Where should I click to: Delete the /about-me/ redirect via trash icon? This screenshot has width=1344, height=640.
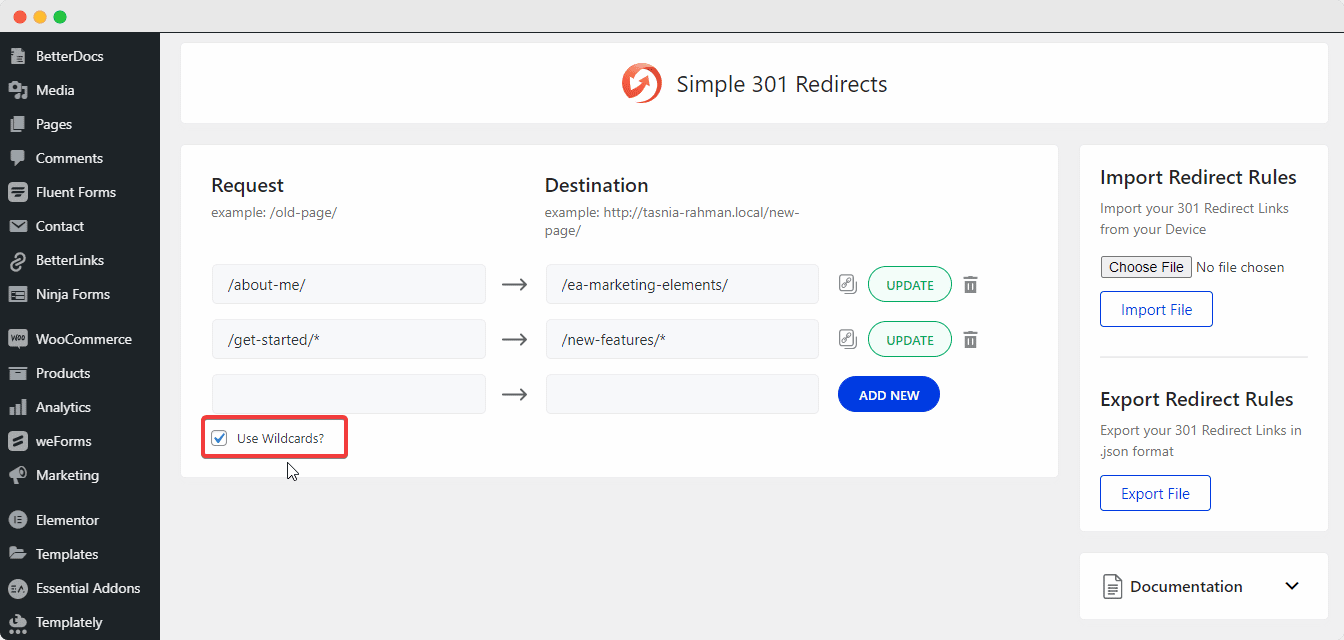point(970,284)
